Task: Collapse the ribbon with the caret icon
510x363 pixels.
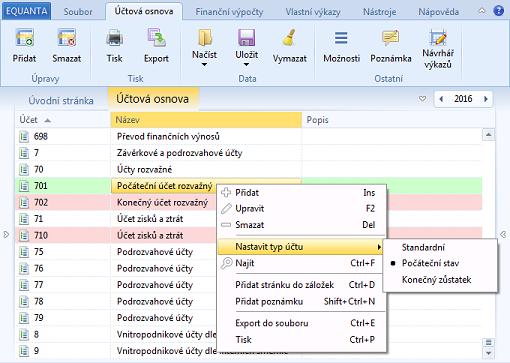Action: coord(482,11)
